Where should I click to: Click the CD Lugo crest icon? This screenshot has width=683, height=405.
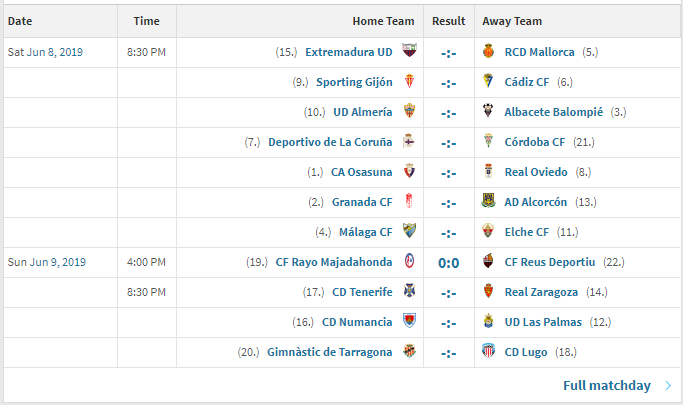pos(488,351)
